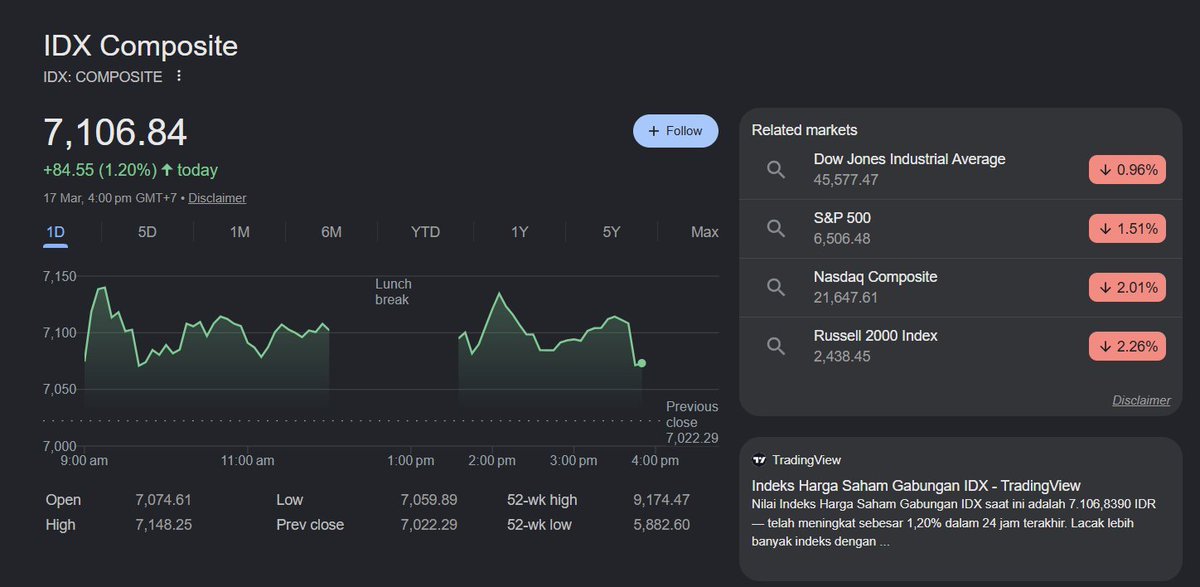The image size is (1200, 587).
Task: Click the +84.55 (1.20%) change text
Action: (x=99, y=170)
